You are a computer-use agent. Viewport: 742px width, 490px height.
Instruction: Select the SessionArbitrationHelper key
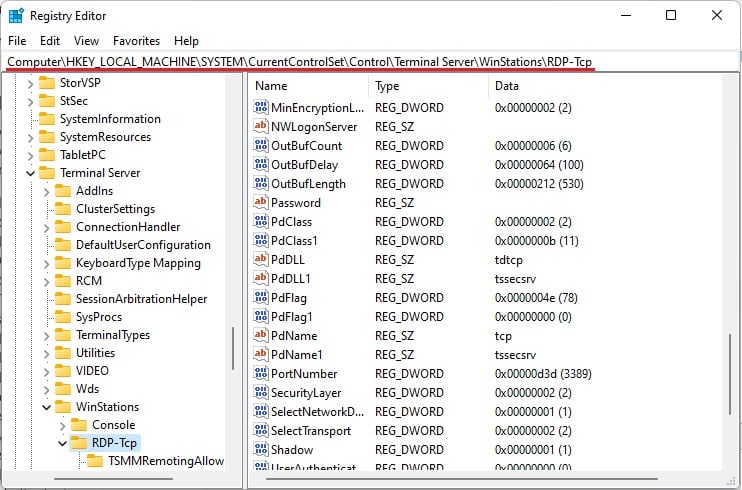click(x=141, y=299)
